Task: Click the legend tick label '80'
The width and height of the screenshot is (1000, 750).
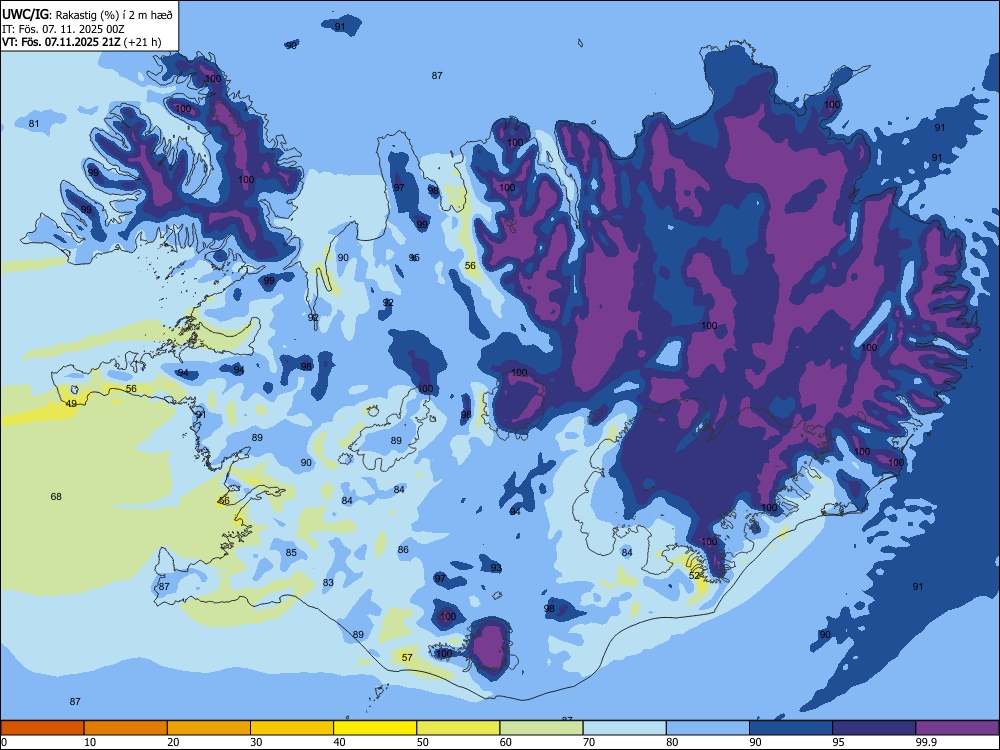Action: point(672,742)
